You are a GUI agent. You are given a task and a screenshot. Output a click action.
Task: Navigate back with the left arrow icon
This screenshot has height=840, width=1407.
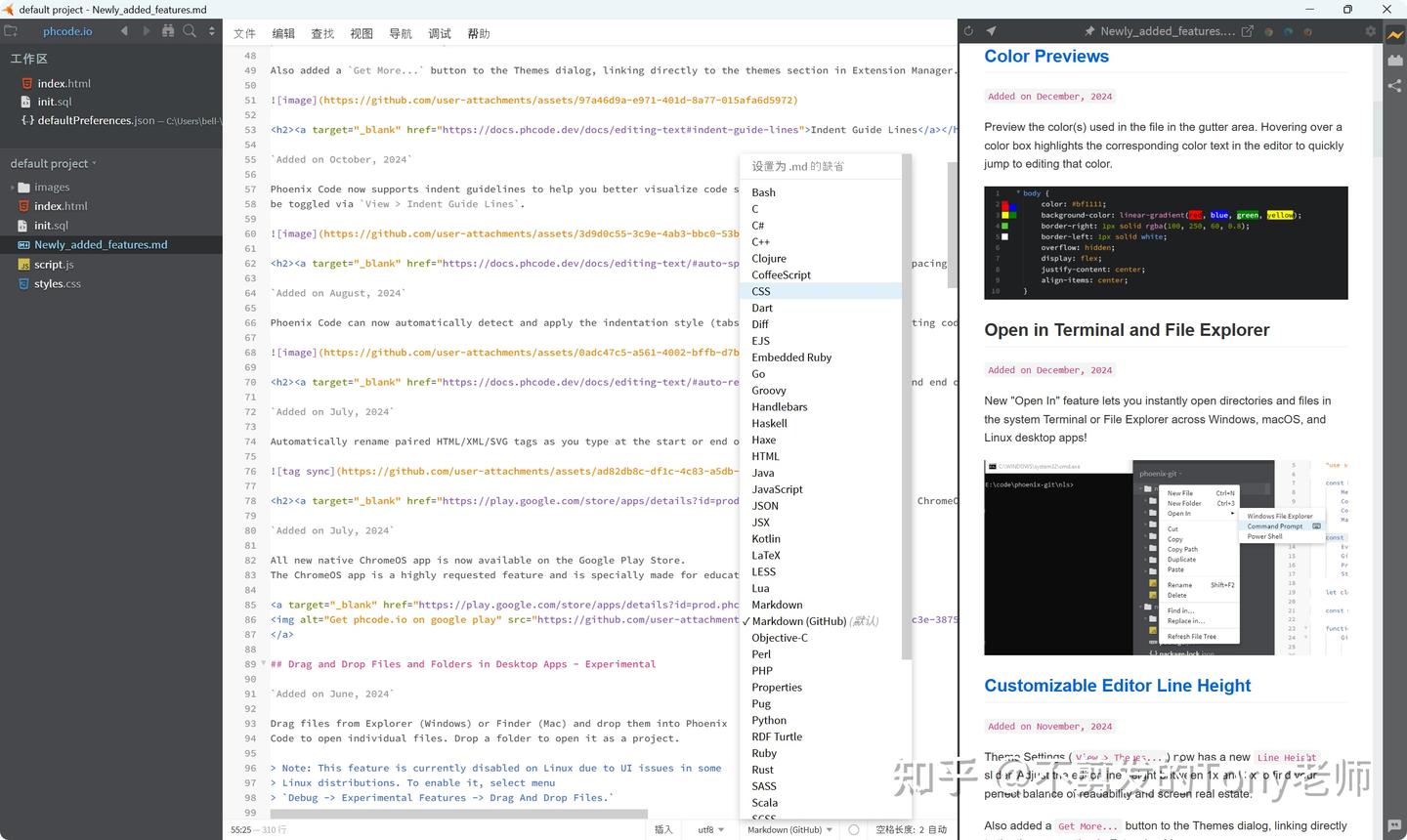click(x=124, y=30)
